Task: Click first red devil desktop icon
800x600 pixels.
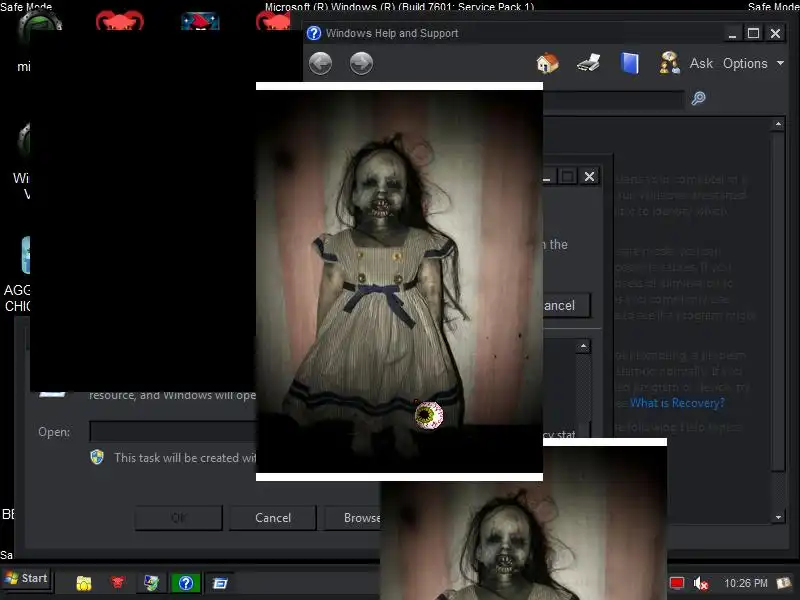Action: point(120,20)
